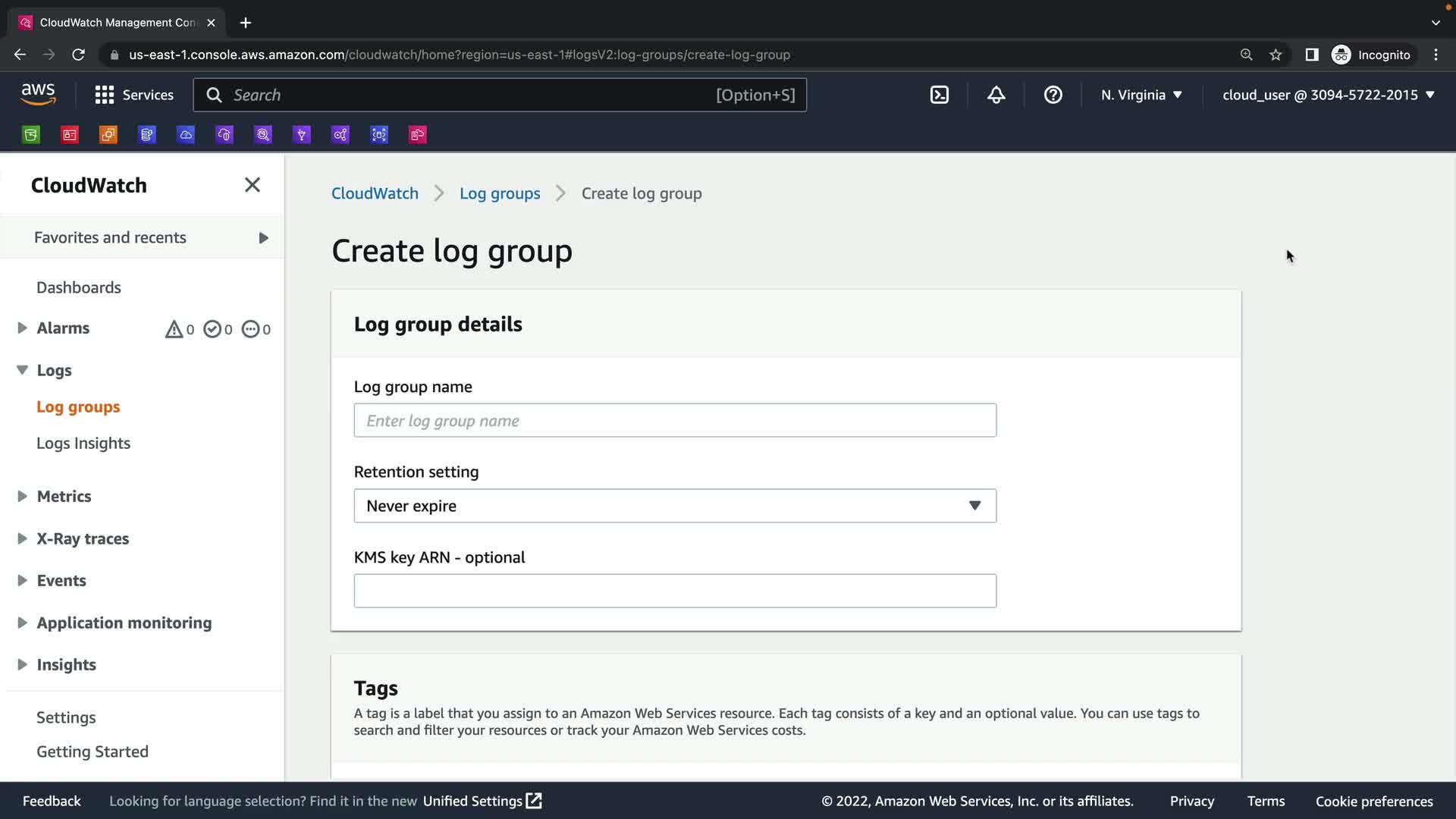Open the N. Virginia region selector
Viewport: 1456px width, 819px height.
click(1141, 95)
